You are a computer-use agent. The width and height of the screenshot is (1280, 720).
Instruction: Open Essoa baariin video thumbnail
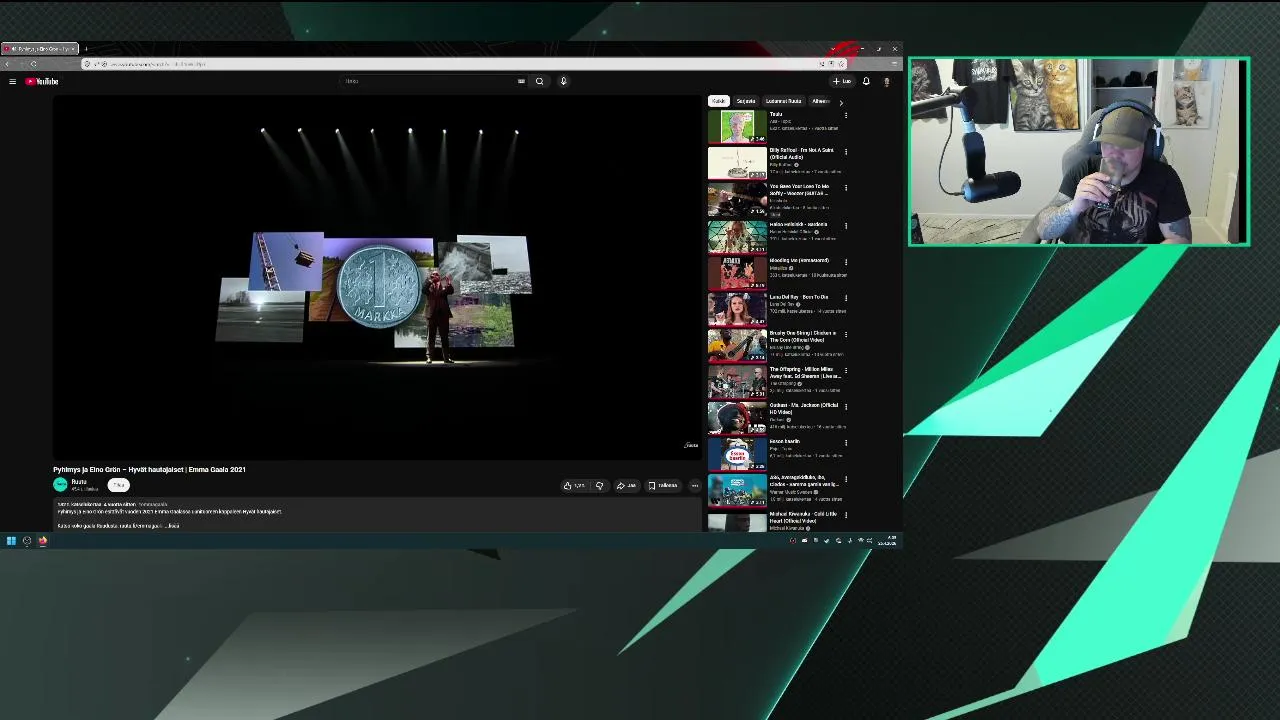pyautogui.click(x=737, y=454)
